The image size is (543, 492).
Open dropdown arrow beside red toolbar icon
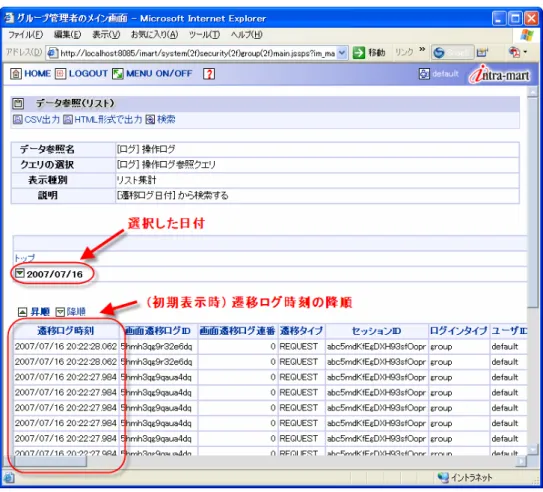(x=525, y=52)
